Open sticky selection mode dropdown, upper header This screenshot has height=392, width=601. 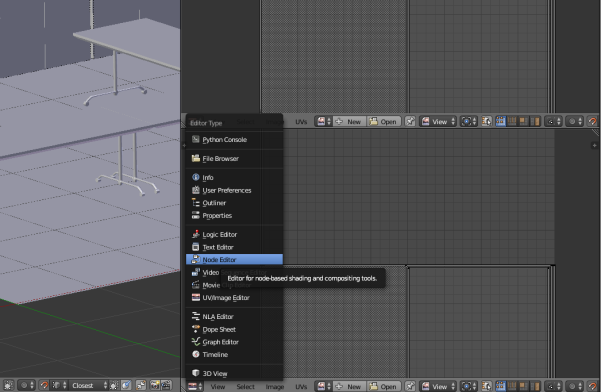click(553, 121)
